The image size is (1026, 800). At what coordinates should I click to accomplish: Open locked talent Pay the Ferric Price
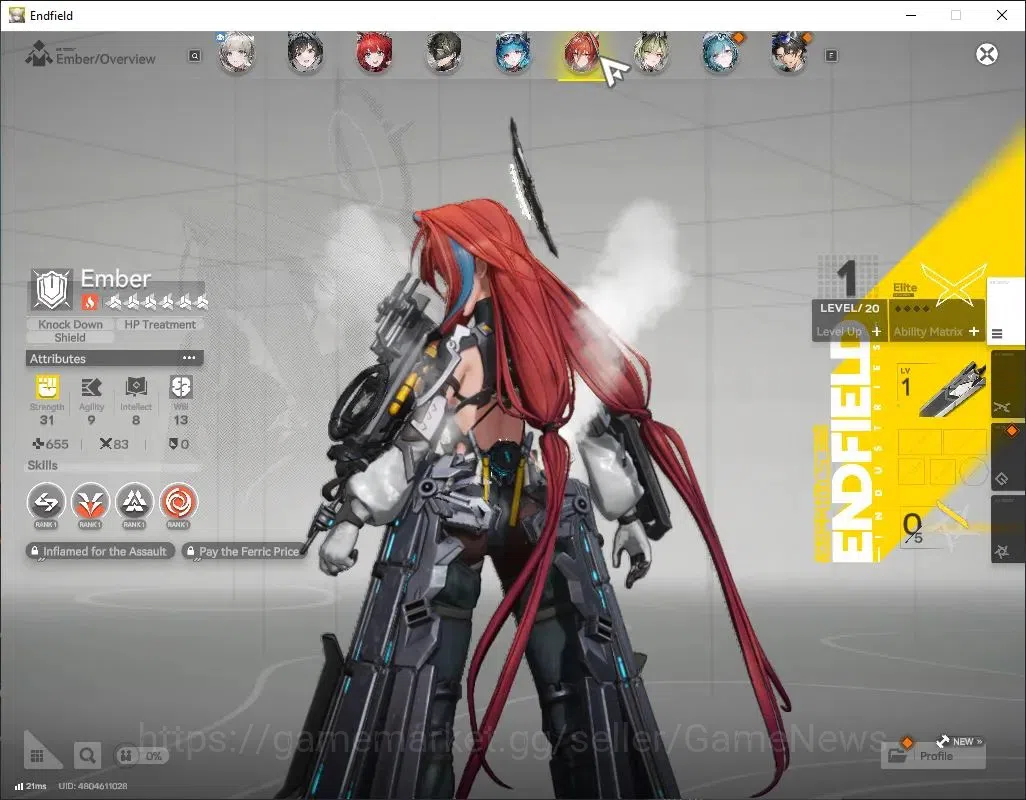pos(244,551)
